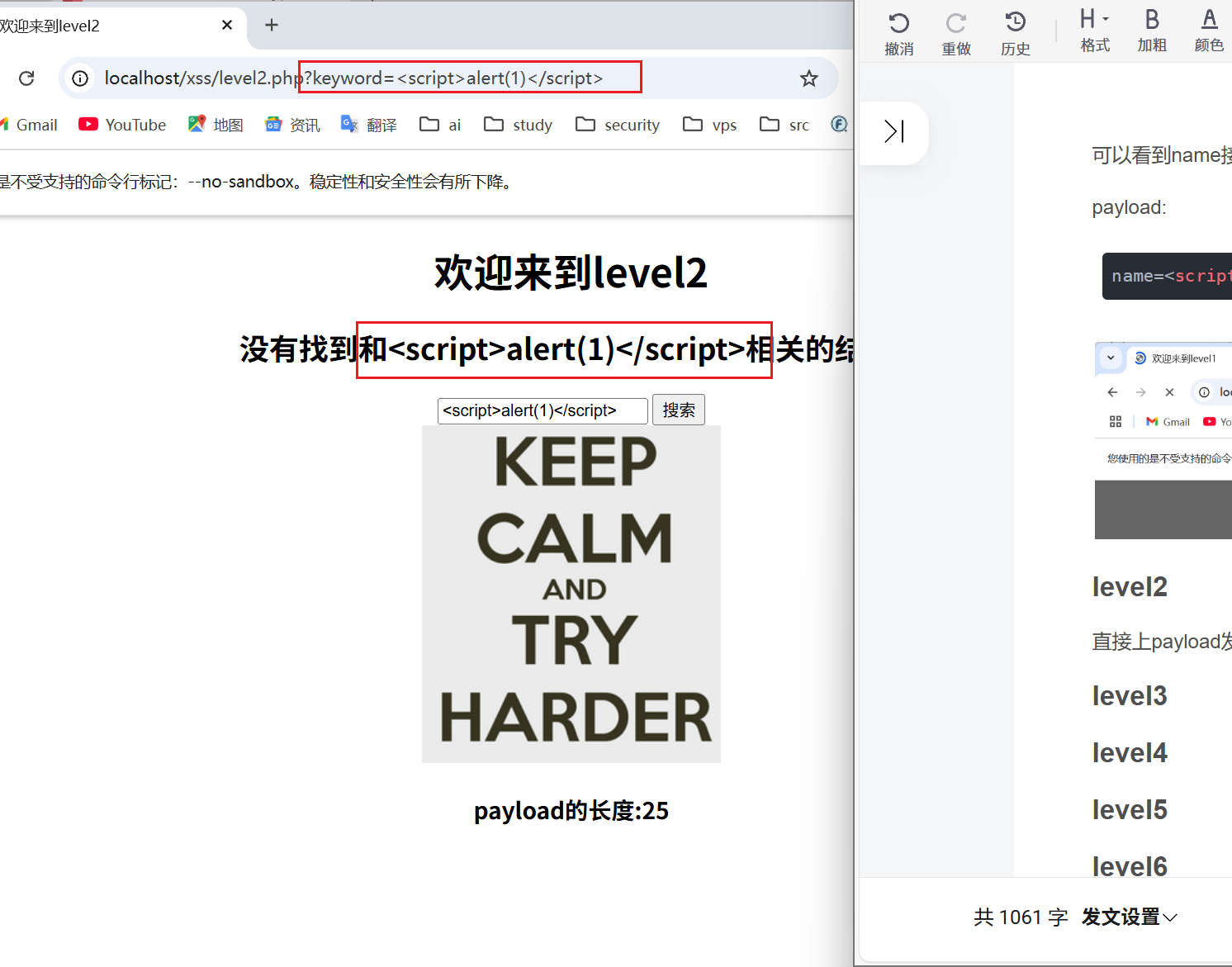Open the YouTube bookmark
This screenshot has width=1232, height=967.
[x=122, y=125]
